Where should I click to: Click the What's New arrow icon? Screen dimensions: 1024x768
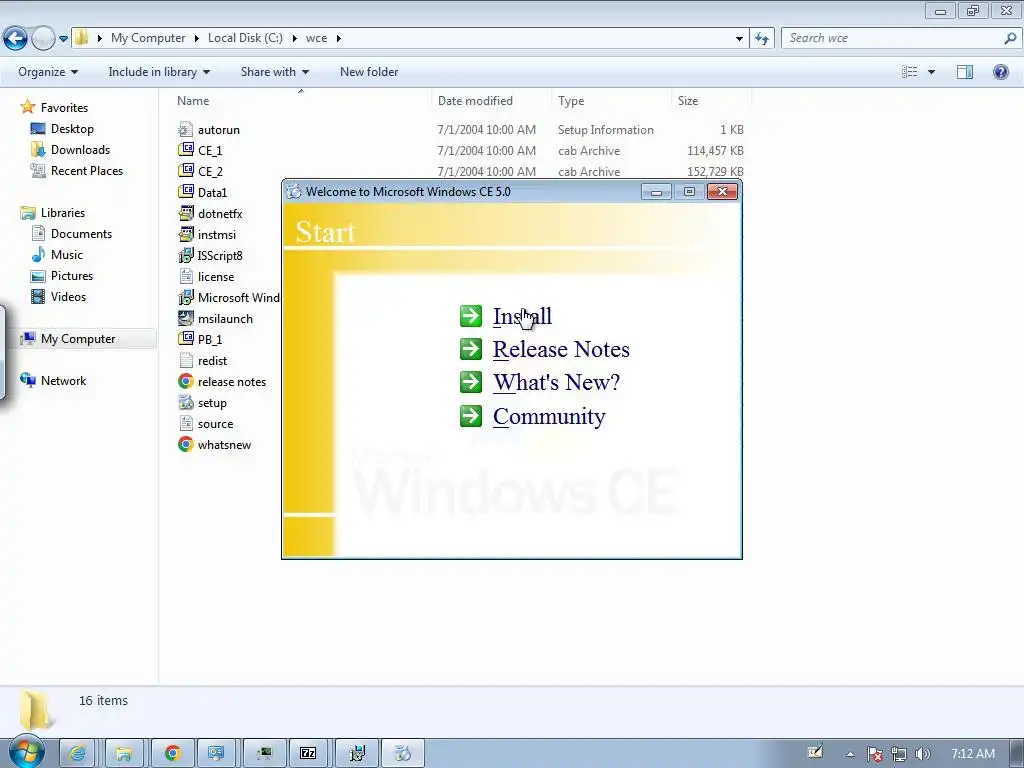click(470, 382)
